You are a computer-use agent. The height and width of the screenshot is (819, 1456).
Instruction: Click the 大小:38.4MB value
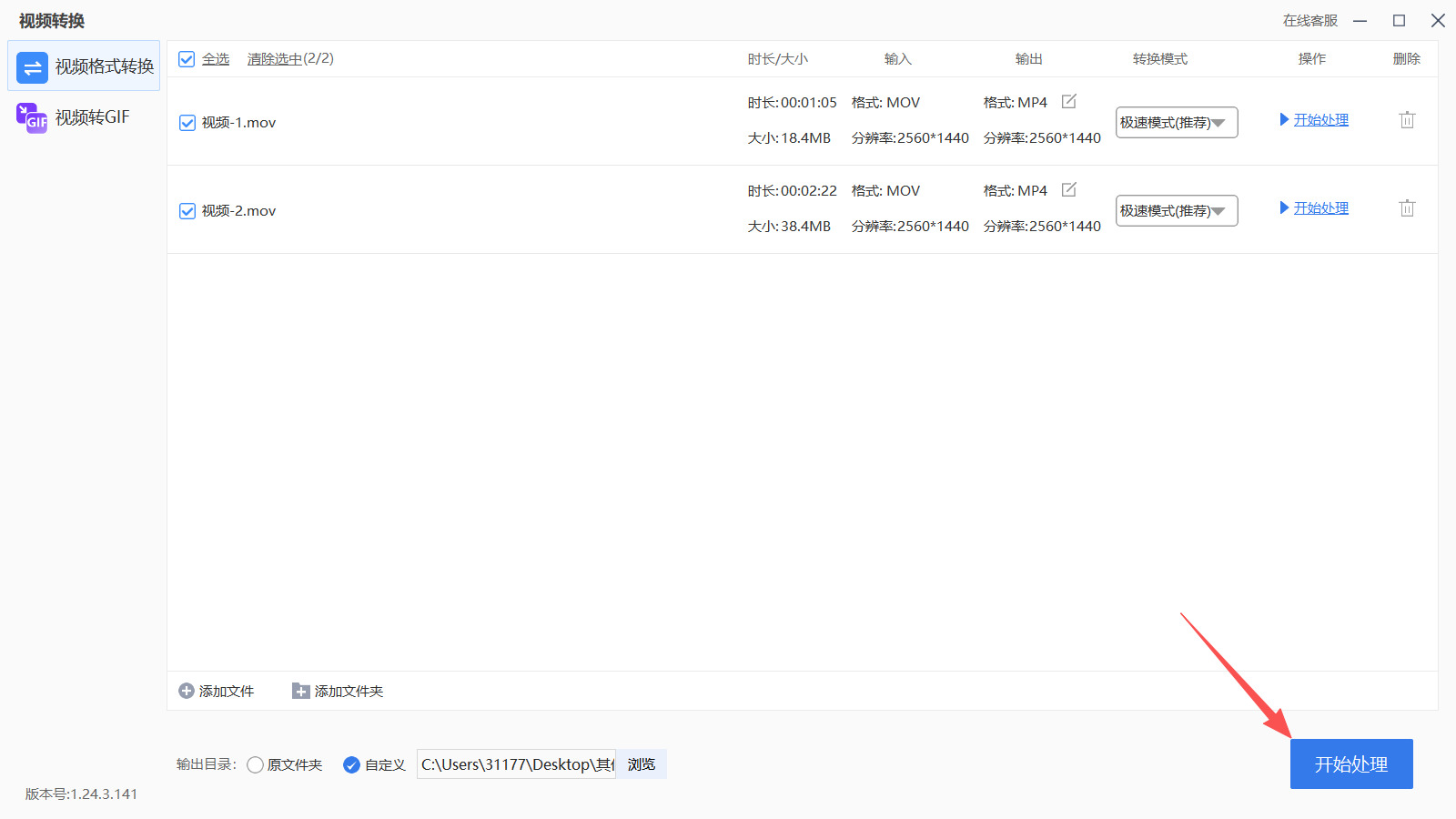click(x=789, y=227)
